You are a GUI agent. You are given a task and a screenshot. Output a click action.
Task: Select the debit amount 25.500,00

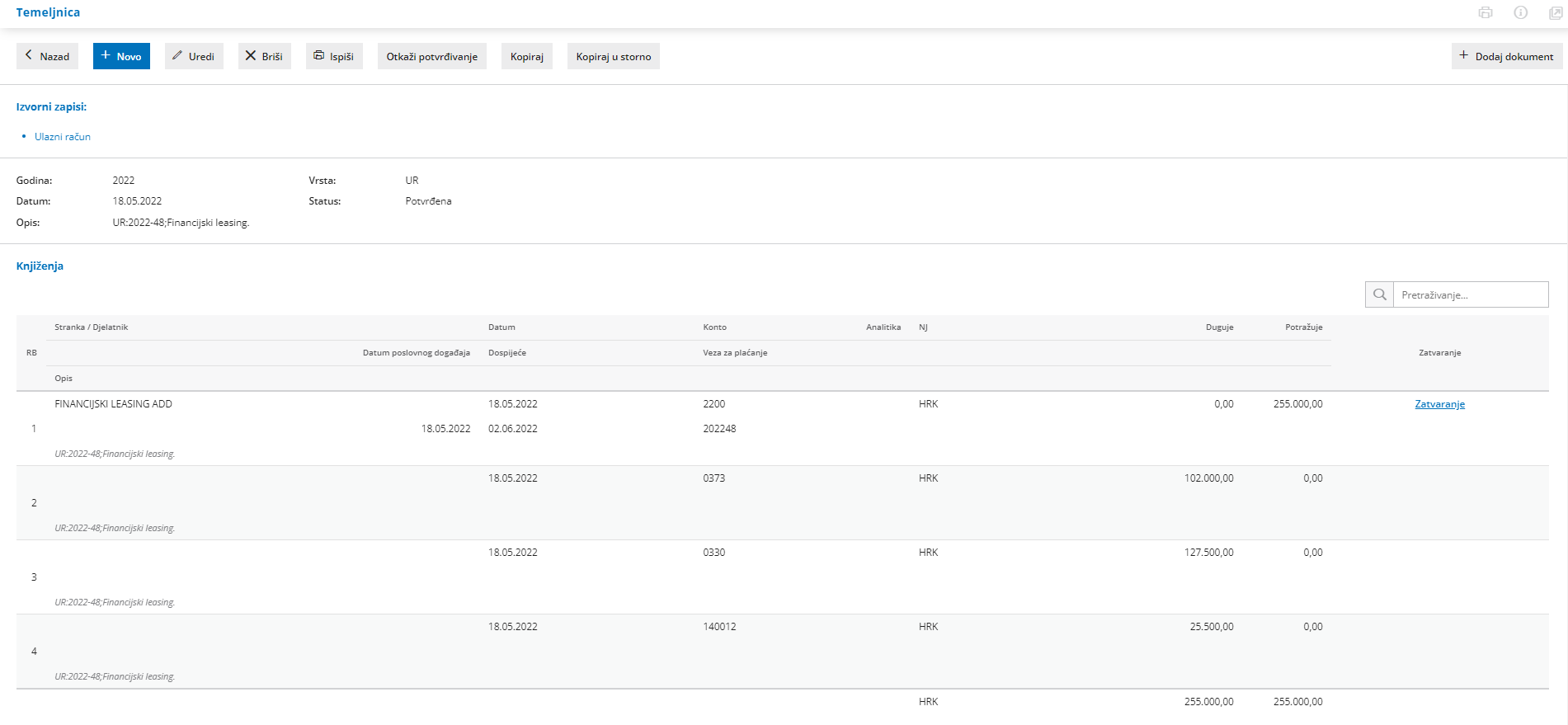1212,627
